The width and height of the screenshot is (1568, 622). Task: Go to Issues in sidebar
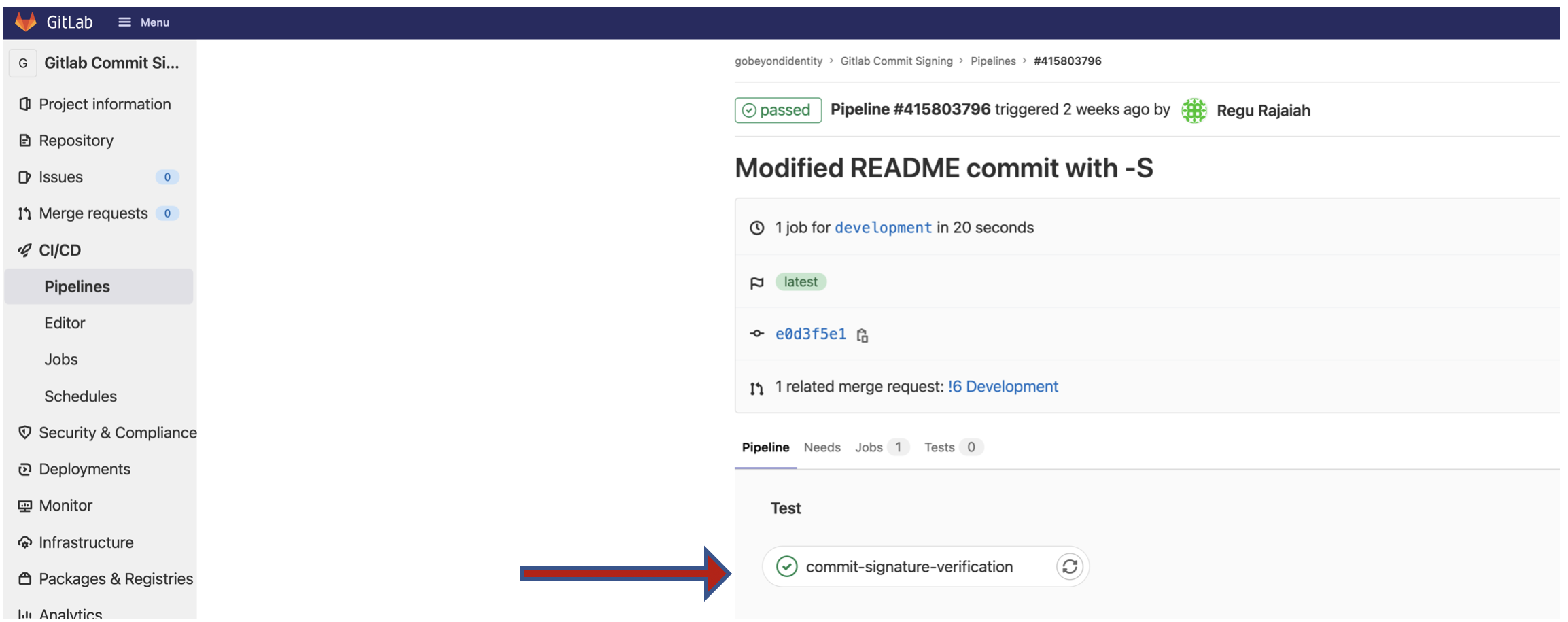click(60, 177)
